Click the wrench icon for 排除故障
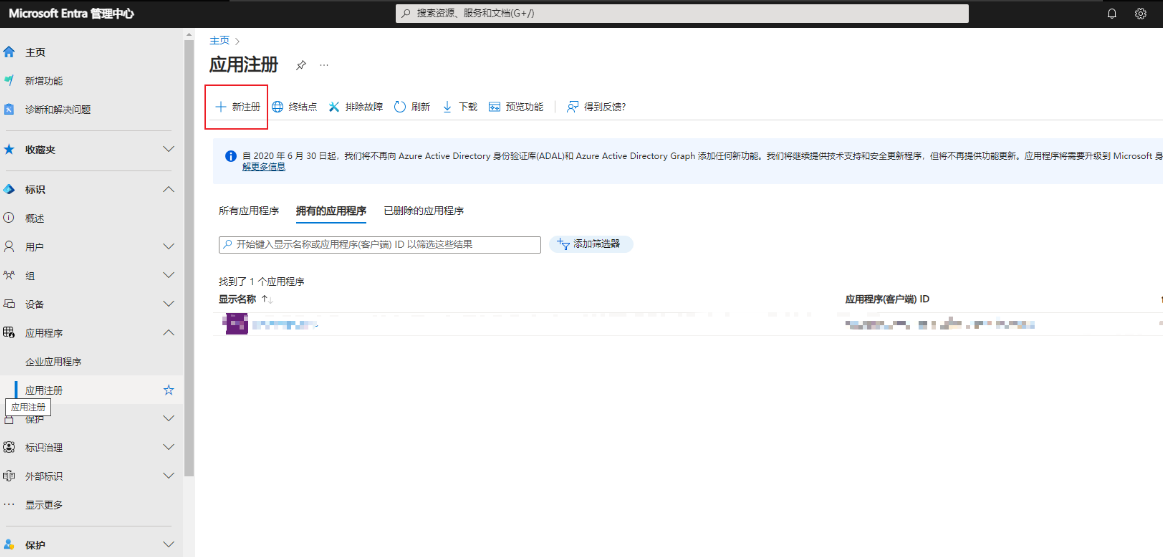1163x557 pixels. (334, 107)
